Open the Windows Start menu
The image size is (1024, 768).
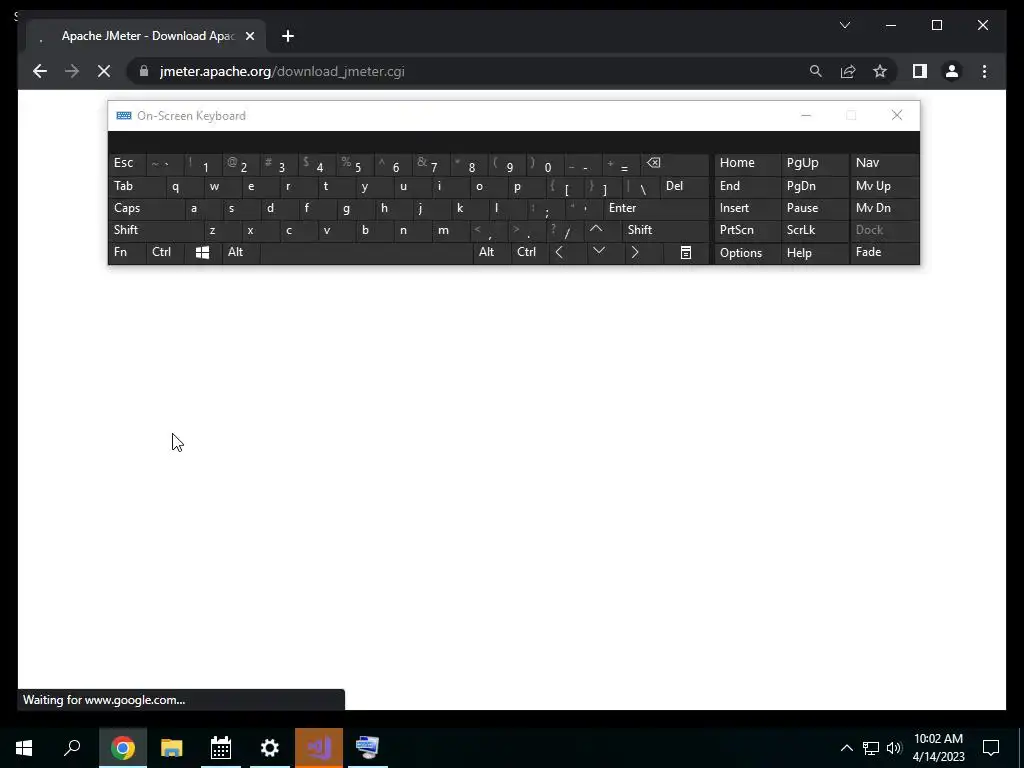(24, 748)
